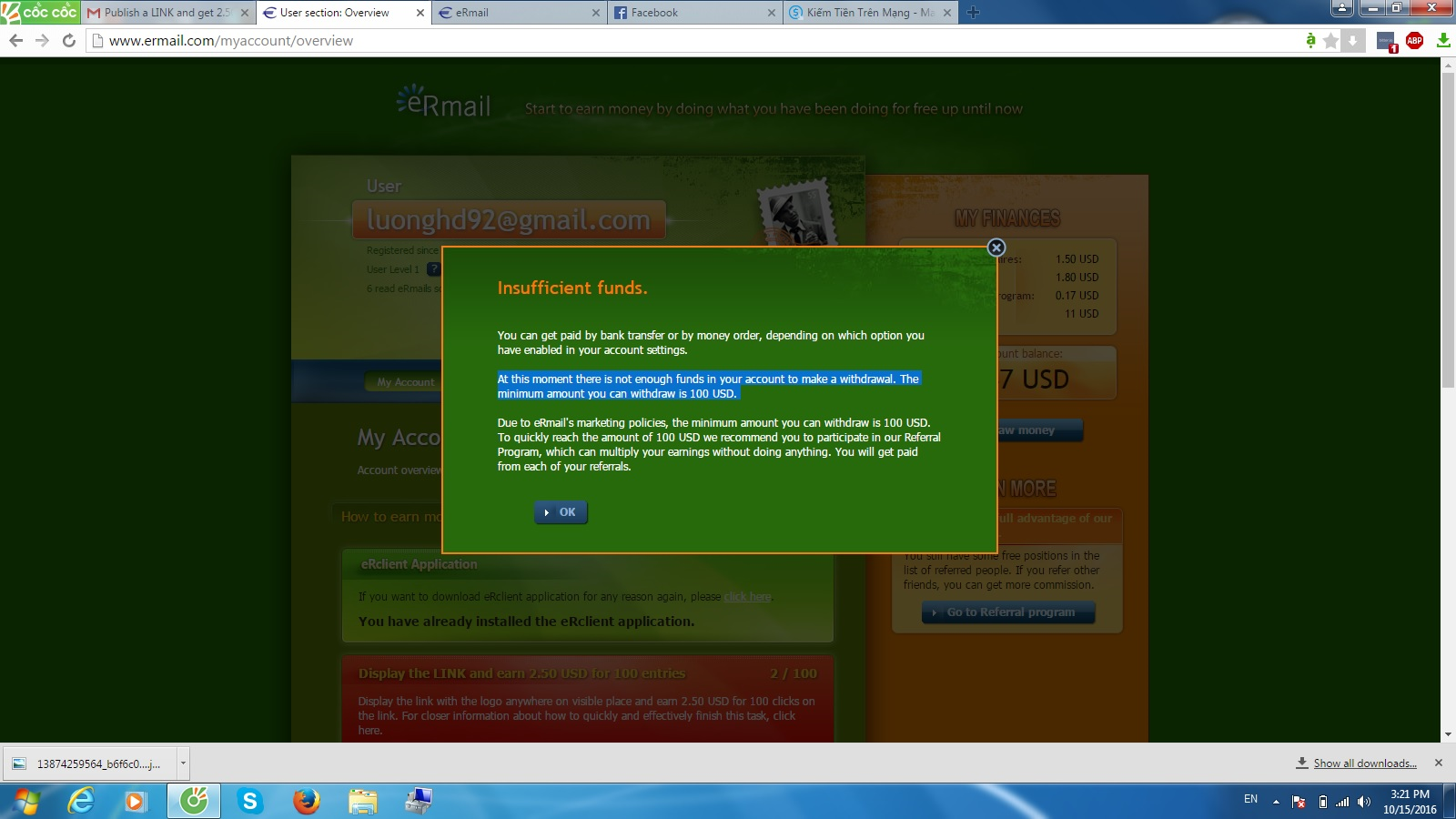Click the eRmail logo in page header
The width and height of the screenshot is (1456, 819).
pyautogui.click(x=444, y=103)
